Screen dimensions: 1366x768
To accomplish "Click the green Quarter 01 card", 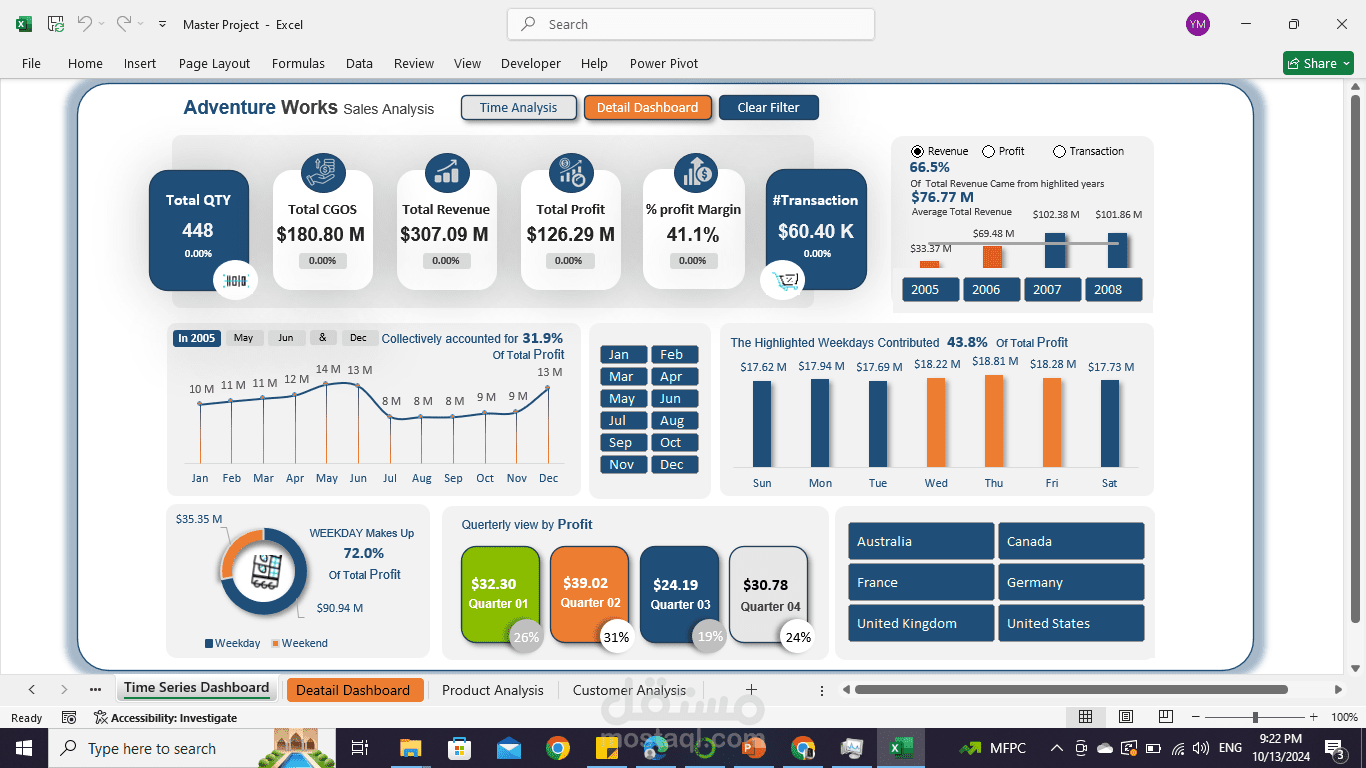I will pyautogui.click(x=500, y=594).
